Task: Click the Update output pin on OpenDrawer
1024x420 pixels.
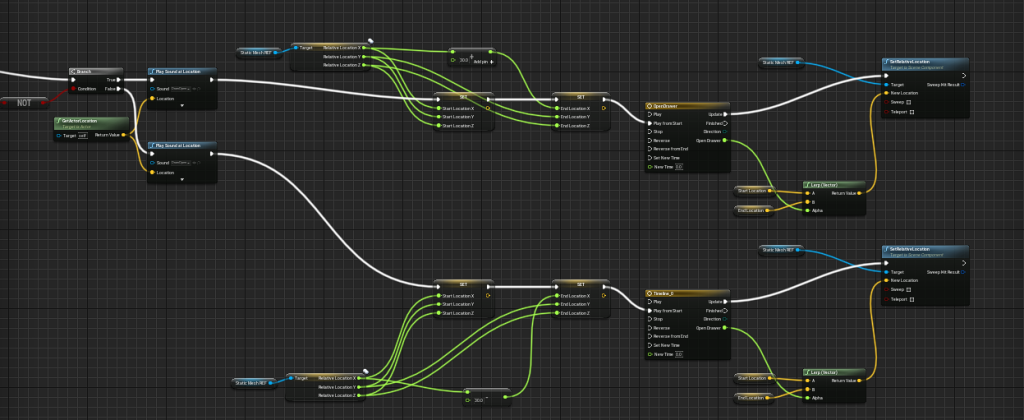Action: 727,114
